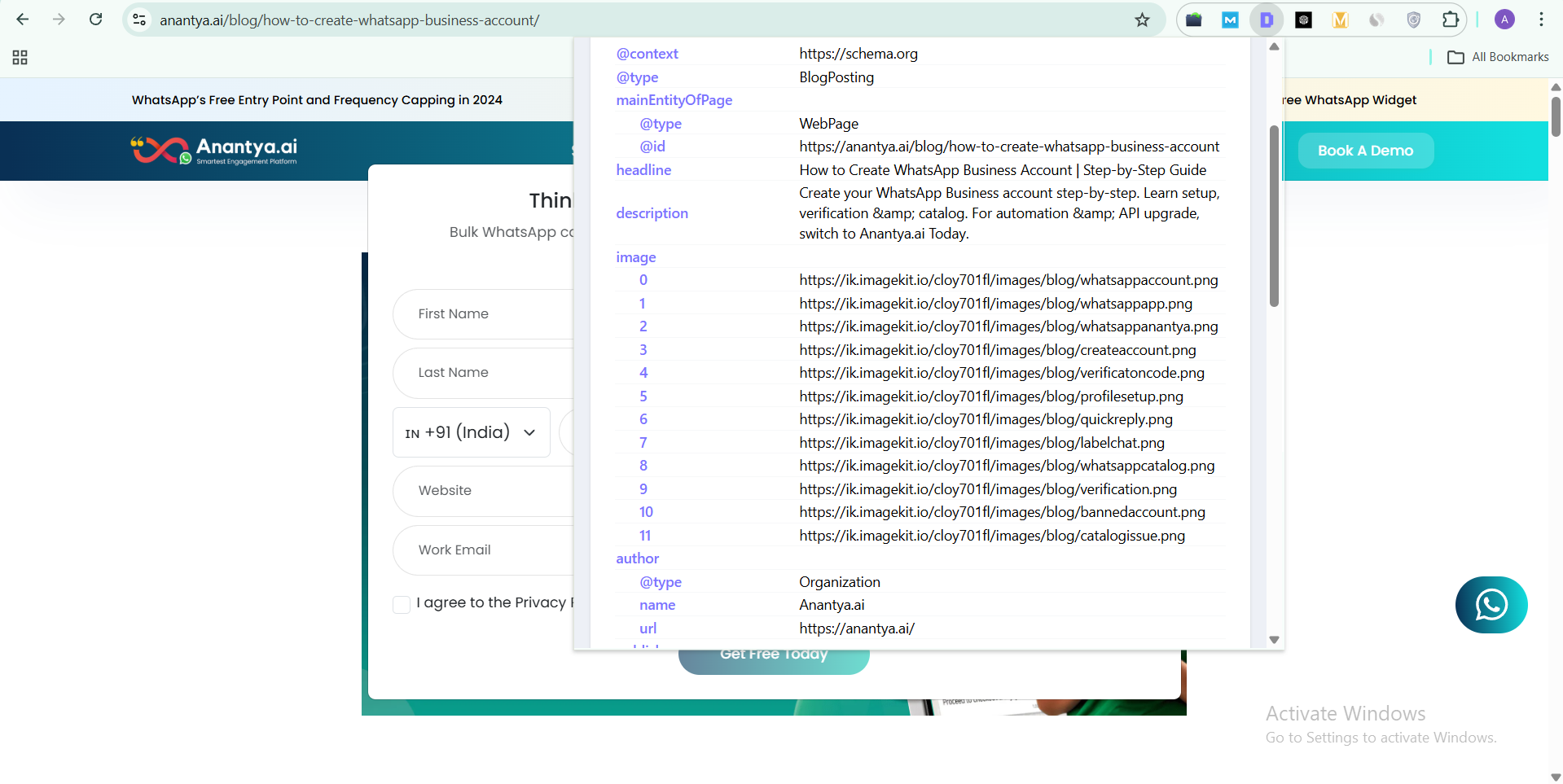
Task: Click the profilesetup.png image URL
Action: tap(991, 396)
